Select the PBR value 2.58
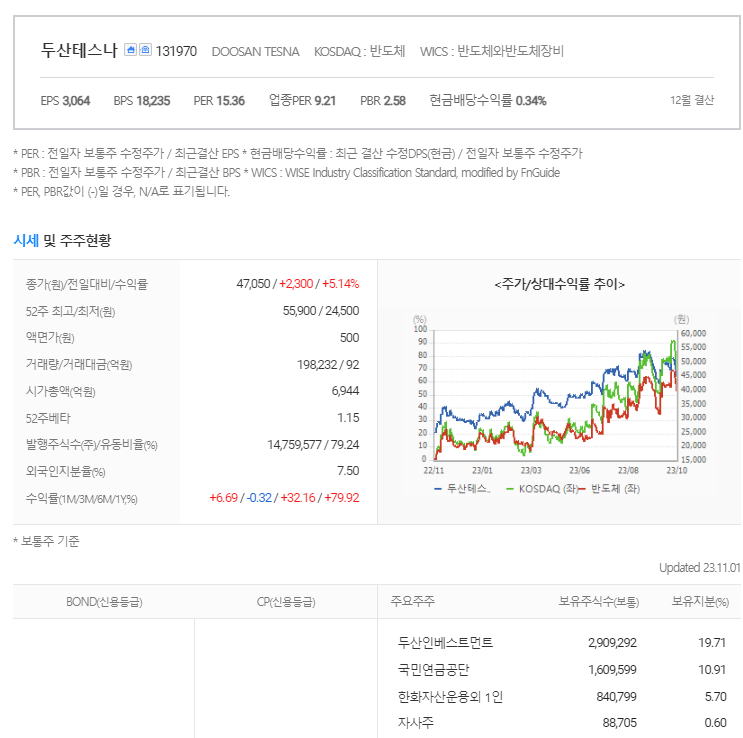This screenshot has width=743, height=738. point(394,101)
